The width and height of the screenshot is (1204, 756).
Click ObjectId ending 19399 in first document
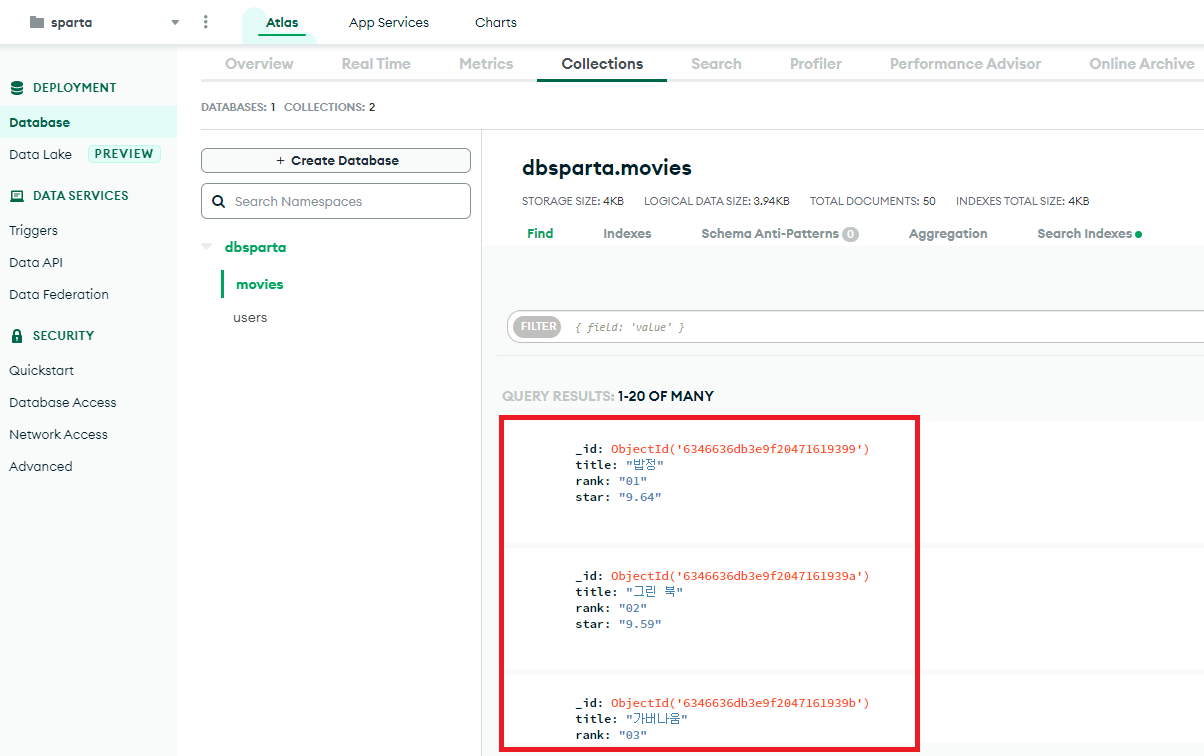pyautogui.click(x=740, y=449)
